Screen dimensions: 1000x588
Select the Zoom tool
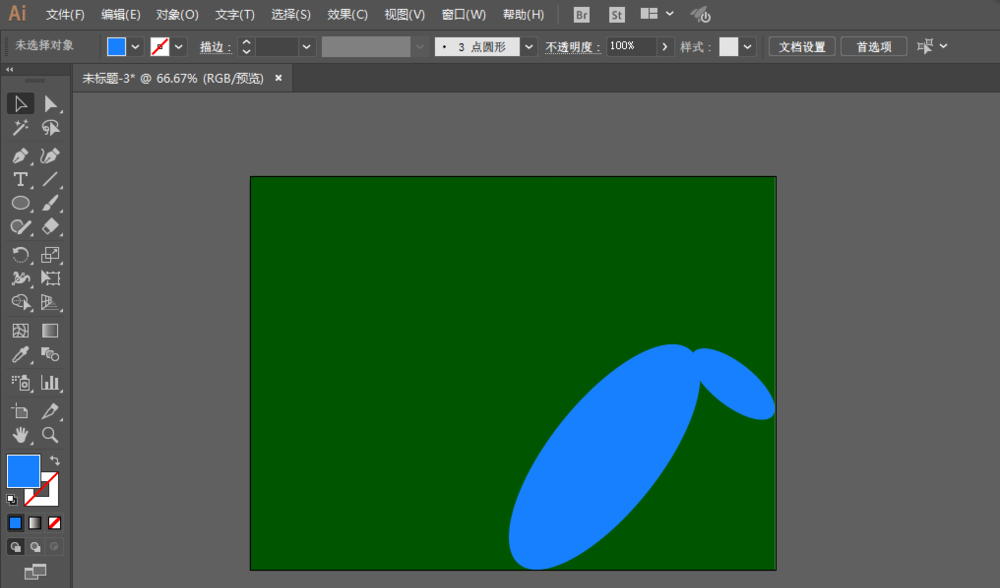click(50, 435)
